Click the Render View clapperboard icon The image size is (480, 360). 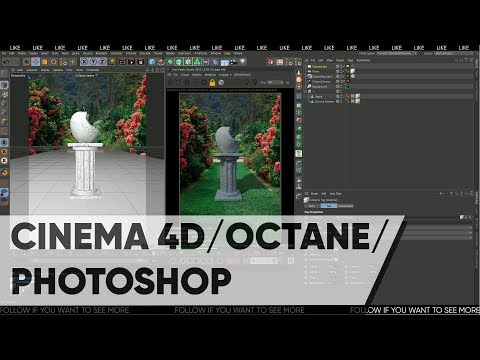click(122, 62)
